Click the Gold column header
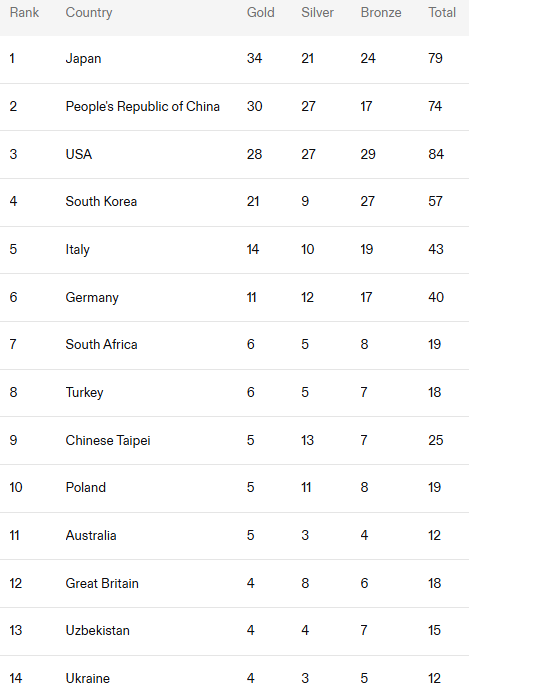The width and height of the screenshot is (545, 698). coord(260,12)
